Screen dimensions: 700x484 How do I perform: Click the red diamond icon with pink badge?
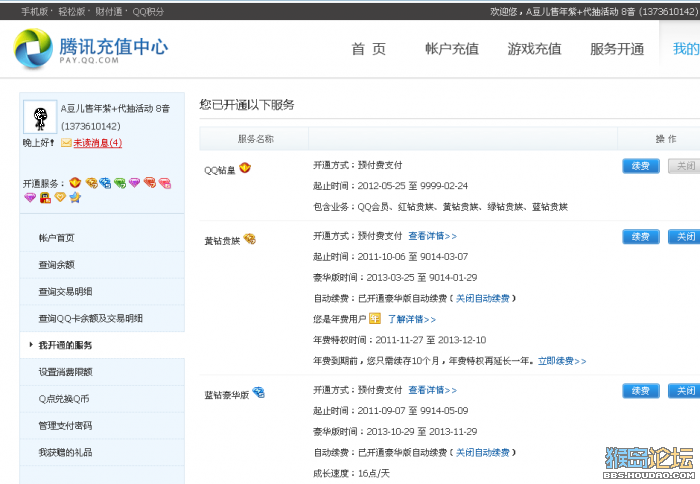165,183
